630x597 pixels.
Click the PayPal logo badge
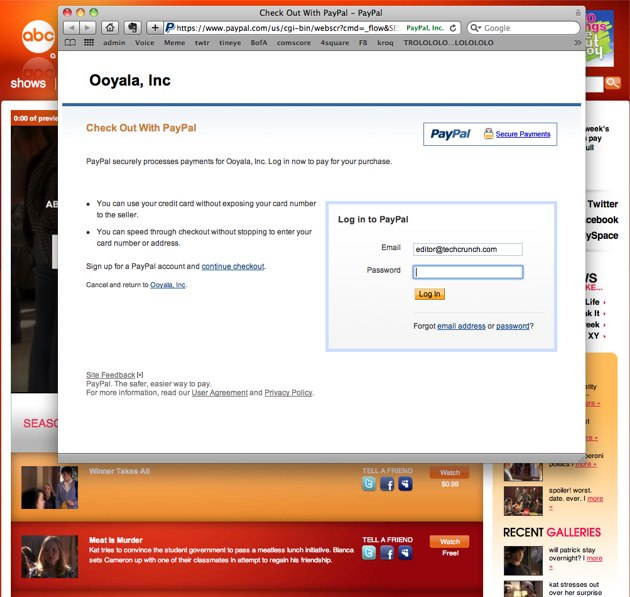pos(450,134)
